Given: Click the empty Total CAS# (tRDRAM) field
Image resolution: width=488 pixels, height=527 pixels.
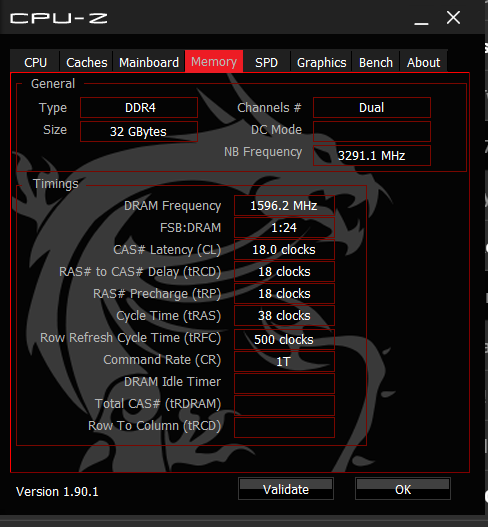Looking at the screenshot, I should [x=284, y=406].
